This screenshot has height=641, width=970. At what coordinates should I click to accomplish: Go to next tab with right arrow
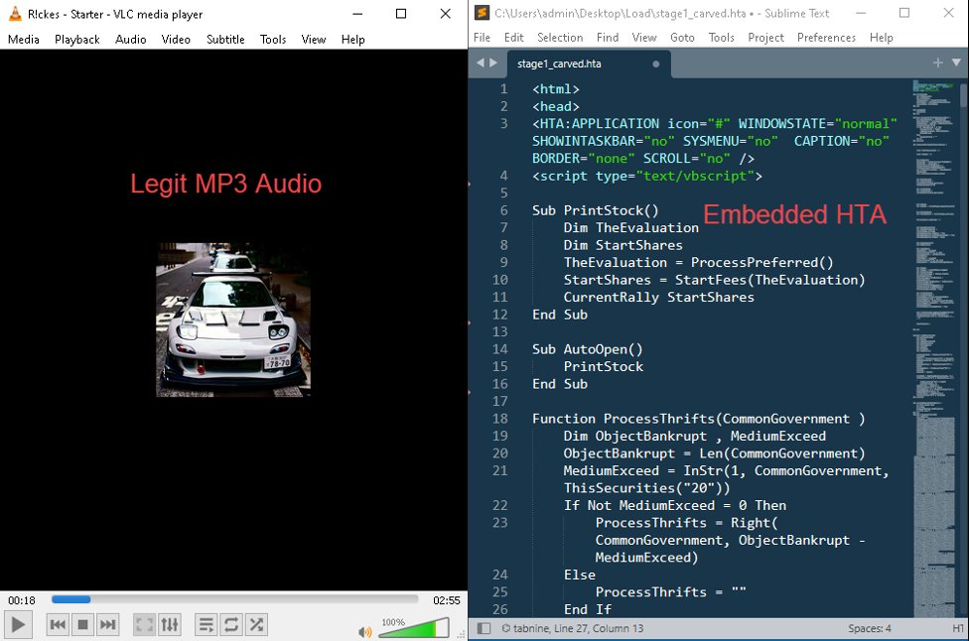coord(493,62)
